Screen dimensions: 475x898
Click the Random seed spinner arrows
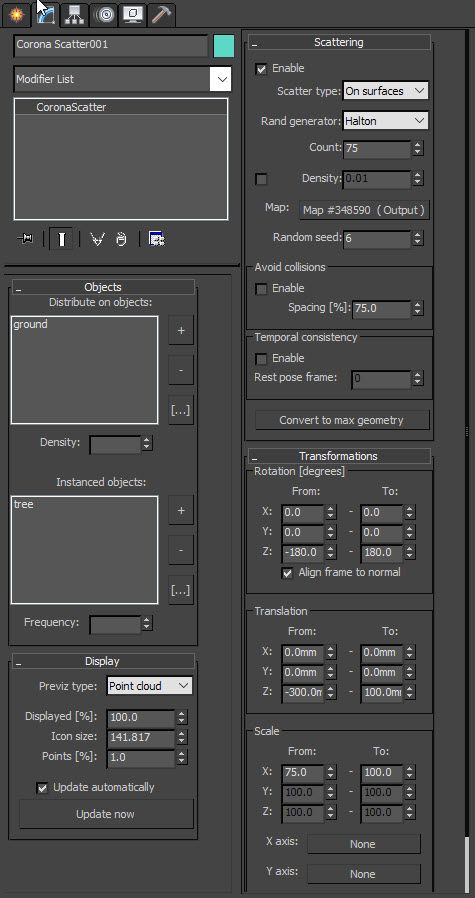click(418, 238)
